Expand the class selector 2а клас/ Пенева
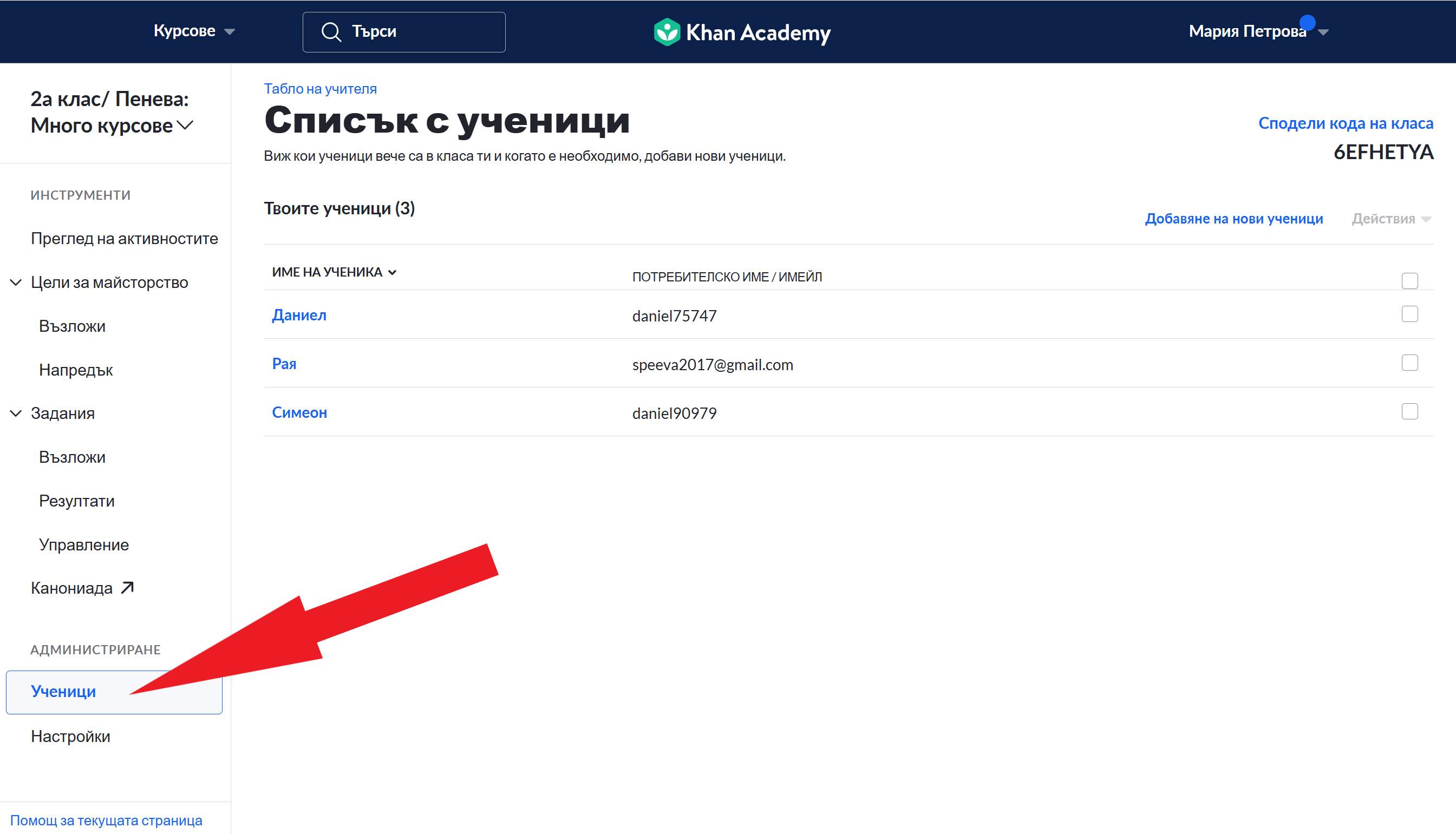 [112, 112]
